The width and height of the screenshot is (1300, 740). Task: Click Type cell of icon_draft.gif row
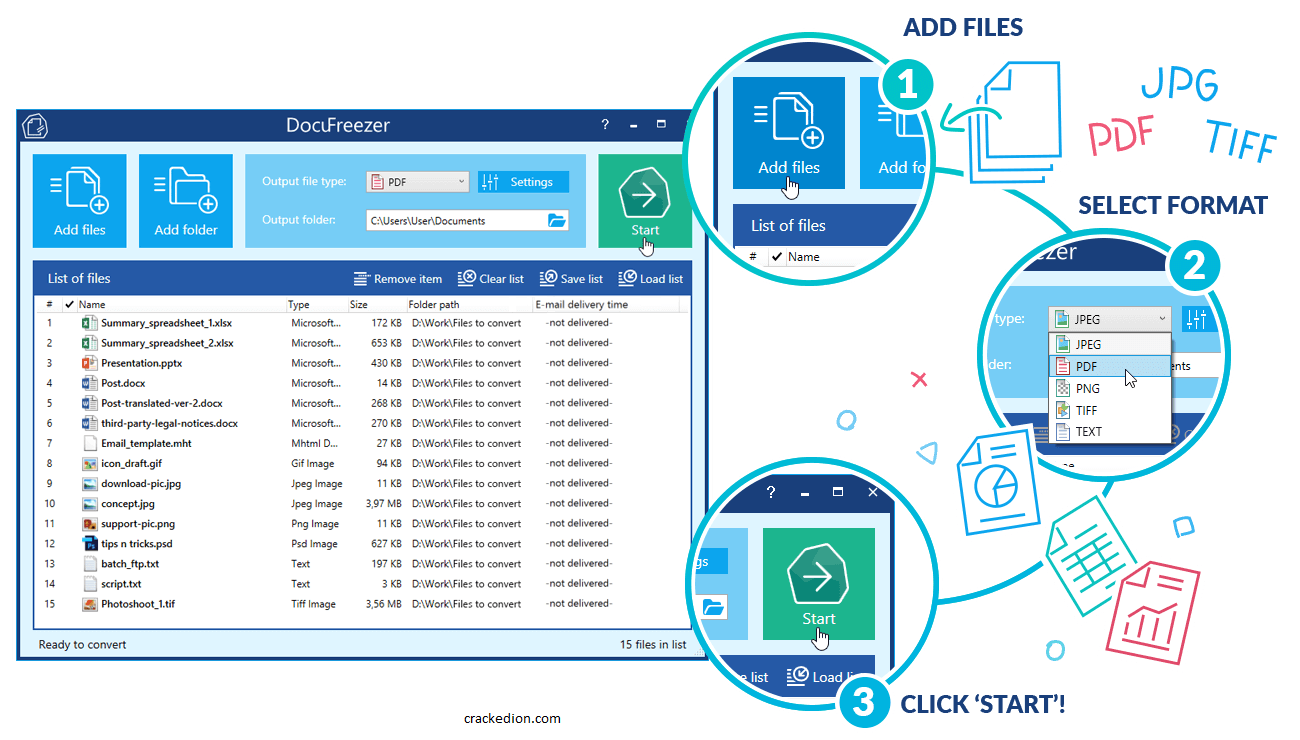tap(313, 463)
